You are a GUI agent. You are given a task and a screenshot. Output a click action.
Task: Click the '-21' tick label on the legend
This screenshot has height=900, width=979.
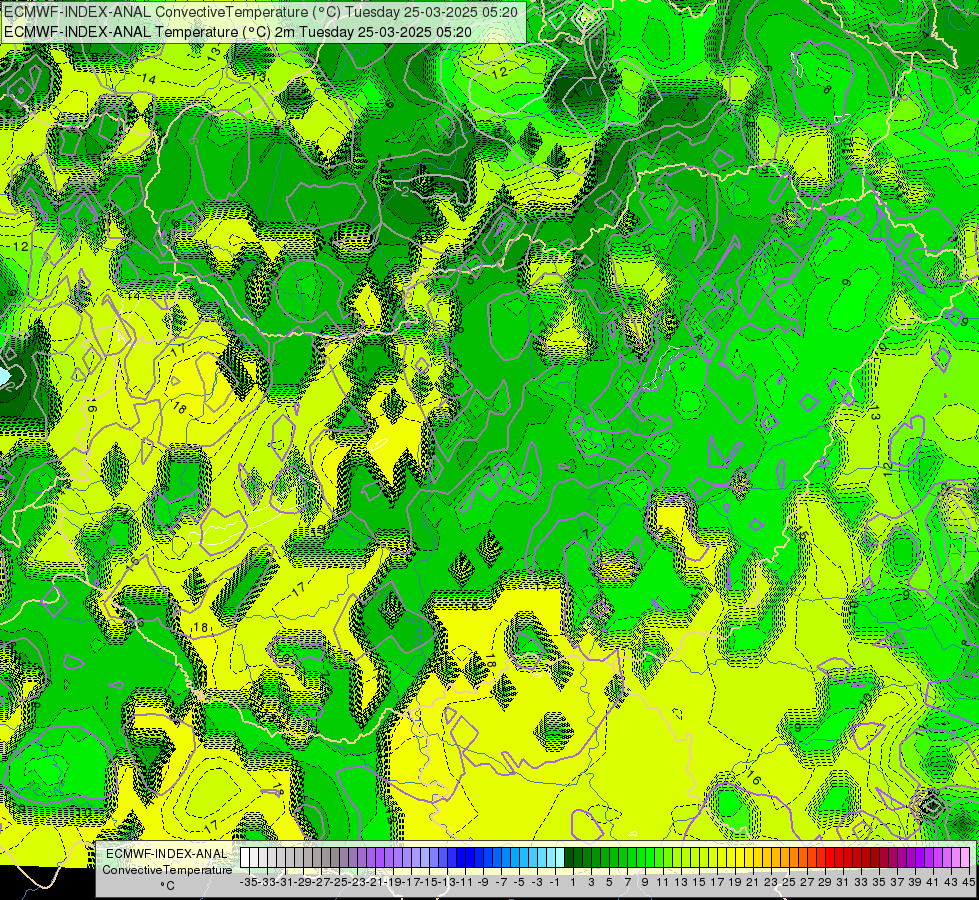click(x=375, y=882)
